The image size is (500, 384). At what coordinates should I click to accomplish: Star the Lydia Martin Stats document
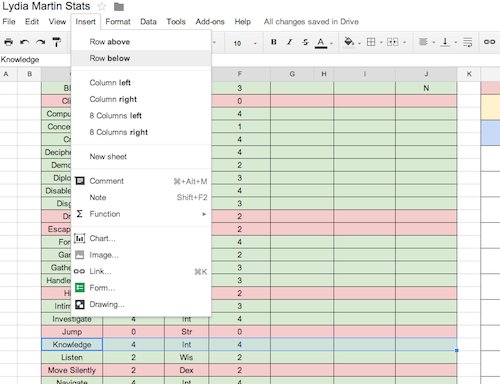(102, 6)
